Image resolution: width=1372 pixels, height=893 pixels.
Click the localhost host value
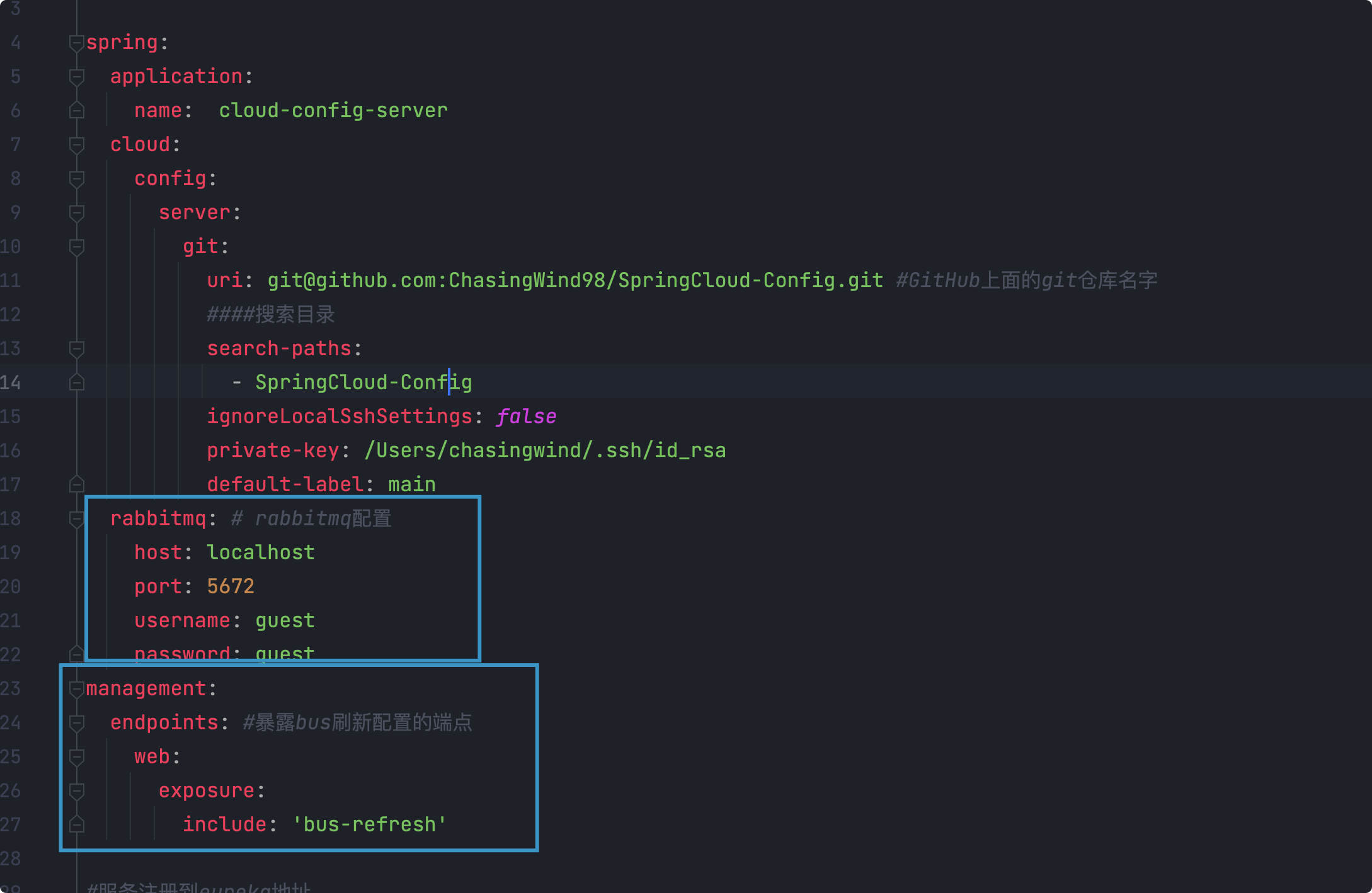pos(260,553)
